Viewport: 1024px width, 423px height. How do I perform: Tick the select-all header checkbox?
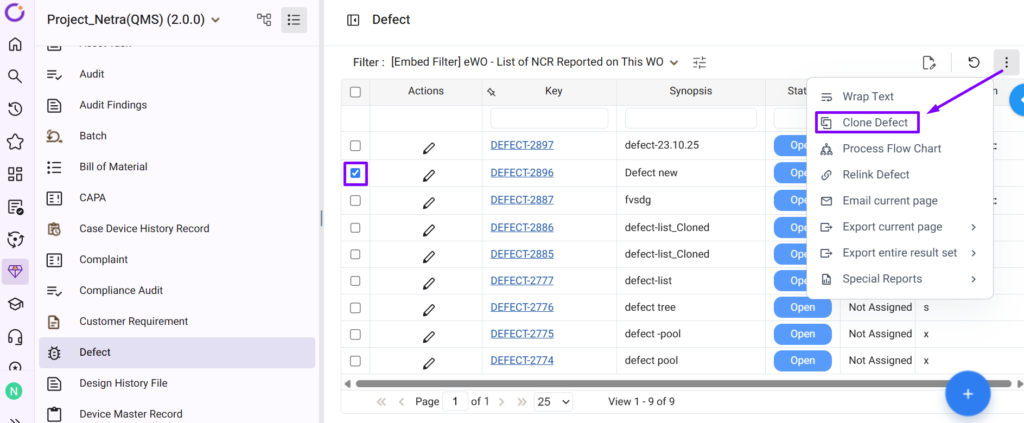click(355, 92)
